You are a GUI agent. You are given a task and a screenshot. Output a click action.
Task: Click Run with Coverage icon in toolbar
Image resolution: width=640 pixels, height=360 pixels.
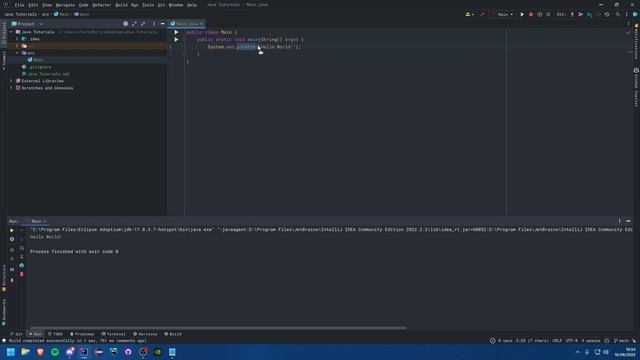pos(540,14)
